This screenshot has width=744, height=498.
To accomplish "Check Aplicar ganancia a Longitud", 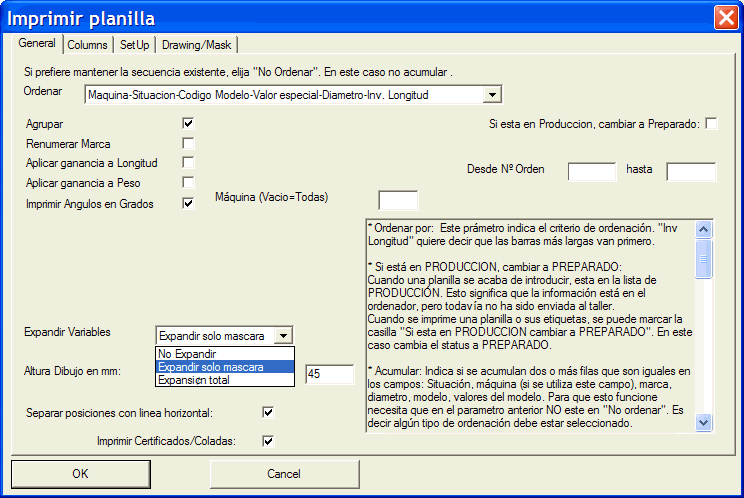I will [x=188, y=162].
